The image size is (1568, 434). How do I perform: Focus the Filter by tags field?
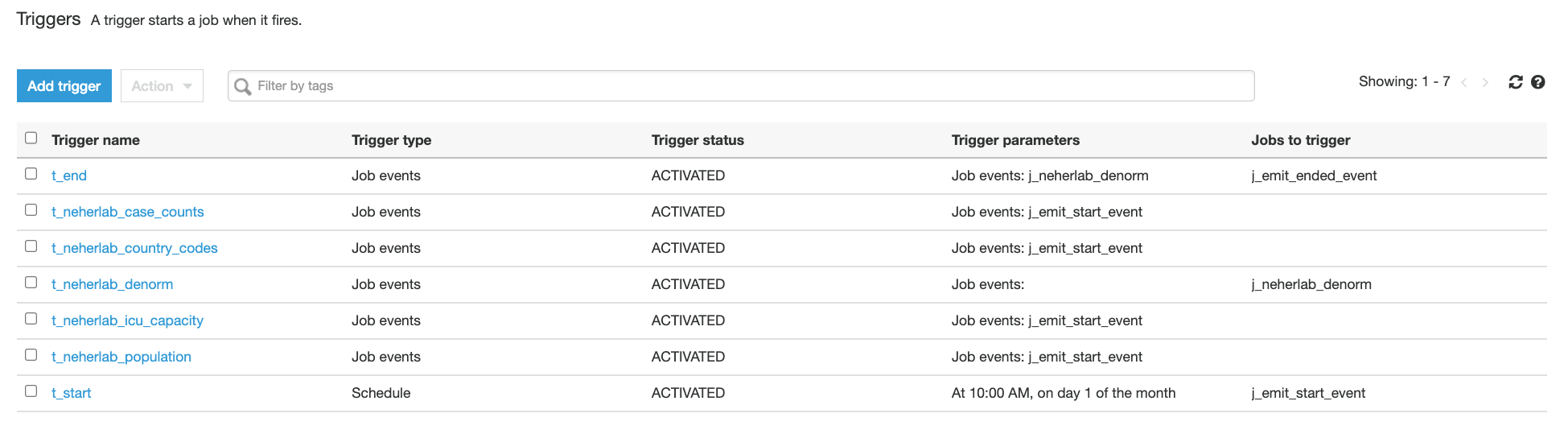[740, 86]
